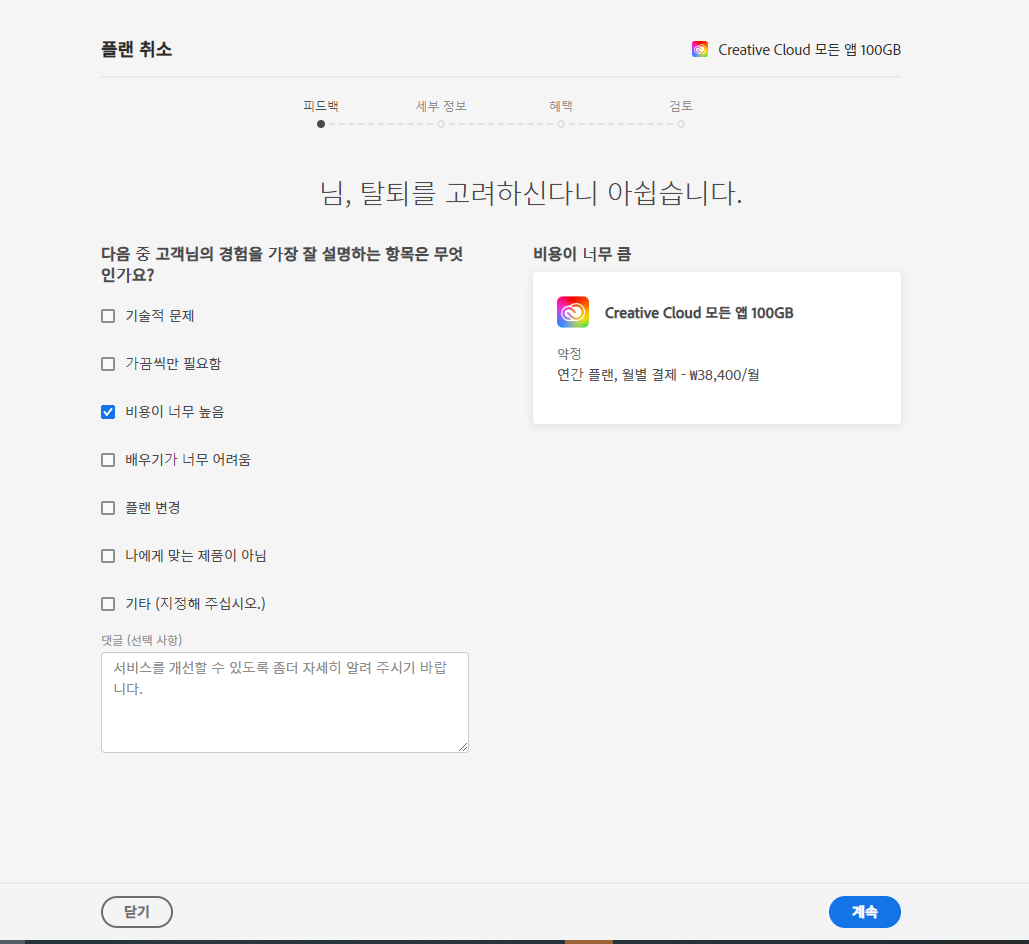Click the Creative Cloud icon in the plan card
The height and width of the screenshot is (944, 1029).
click(573, 312)
